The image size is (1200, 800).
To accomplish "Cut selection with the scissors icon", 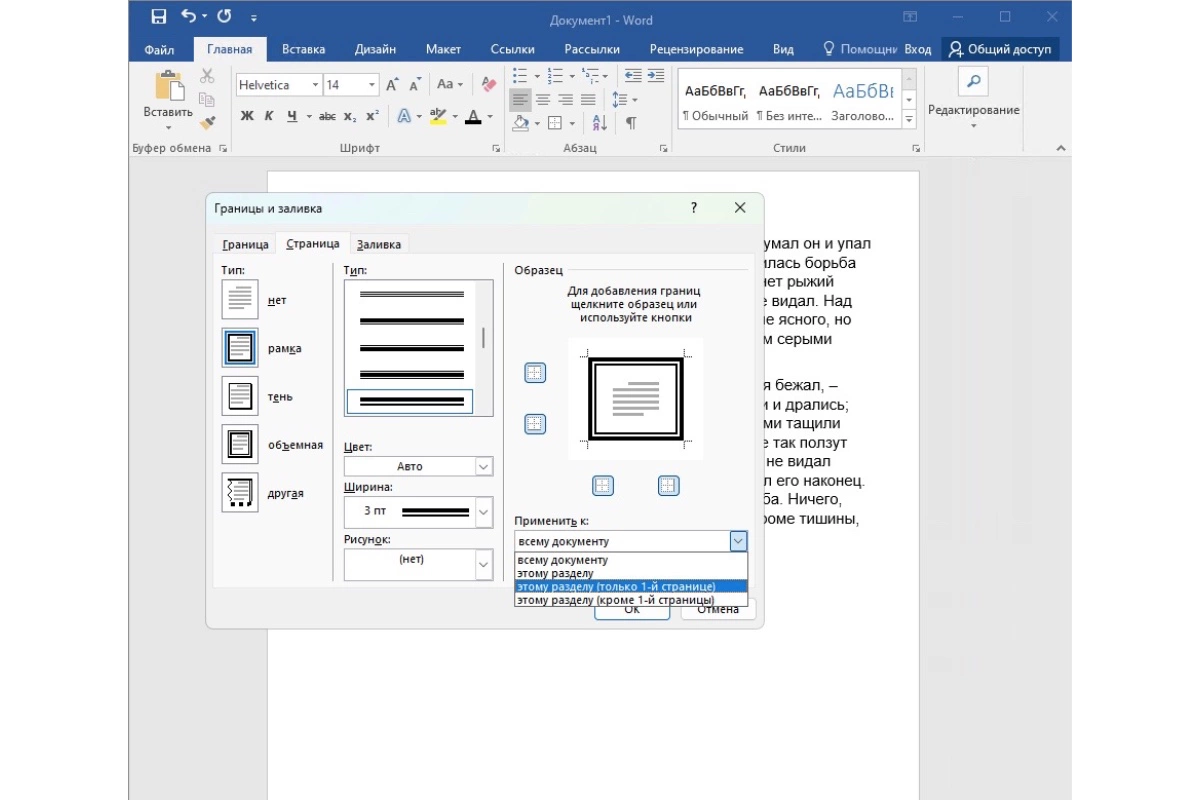I will tap(207, 76).
